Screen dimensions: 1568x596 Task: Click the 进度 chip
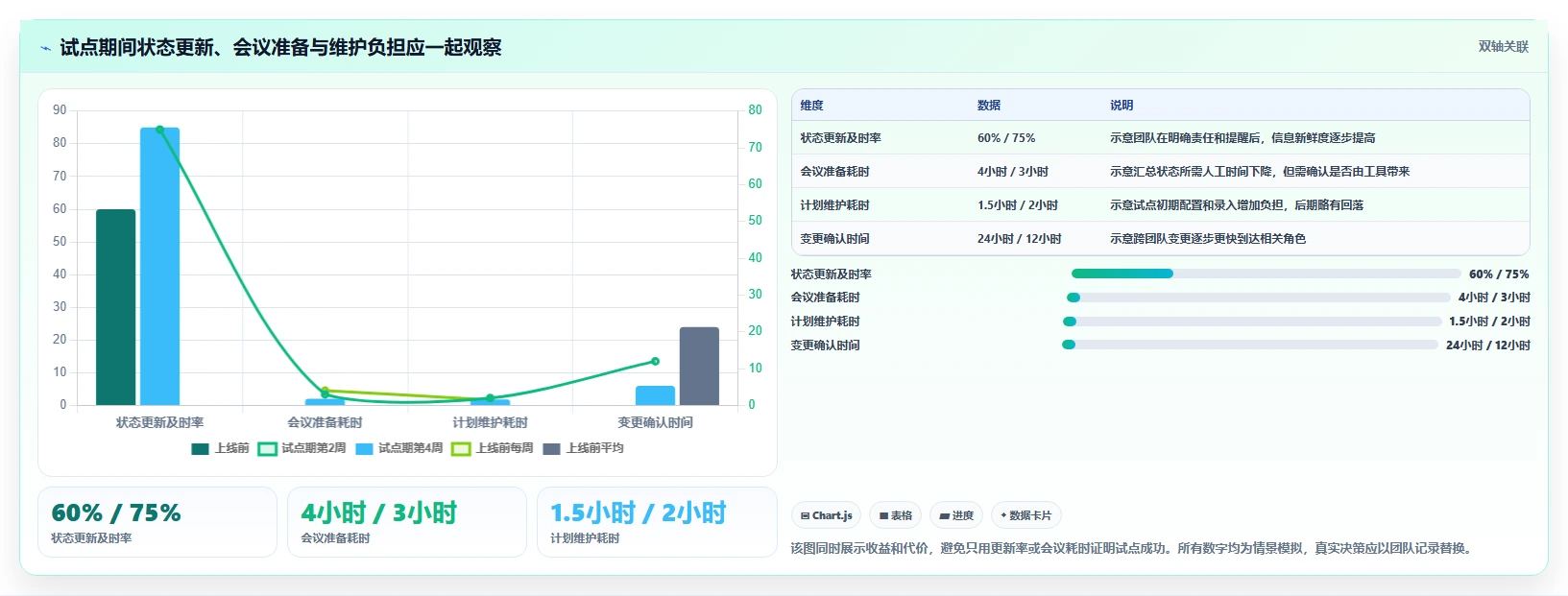[x=956, y=515]
